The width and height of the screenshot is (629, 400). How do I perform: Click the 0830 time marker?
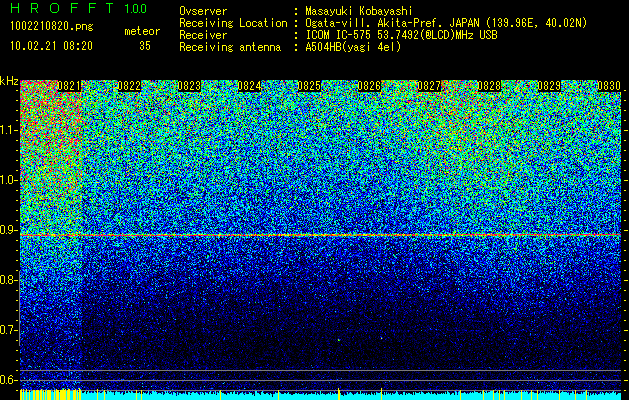(x=609, y=86)
